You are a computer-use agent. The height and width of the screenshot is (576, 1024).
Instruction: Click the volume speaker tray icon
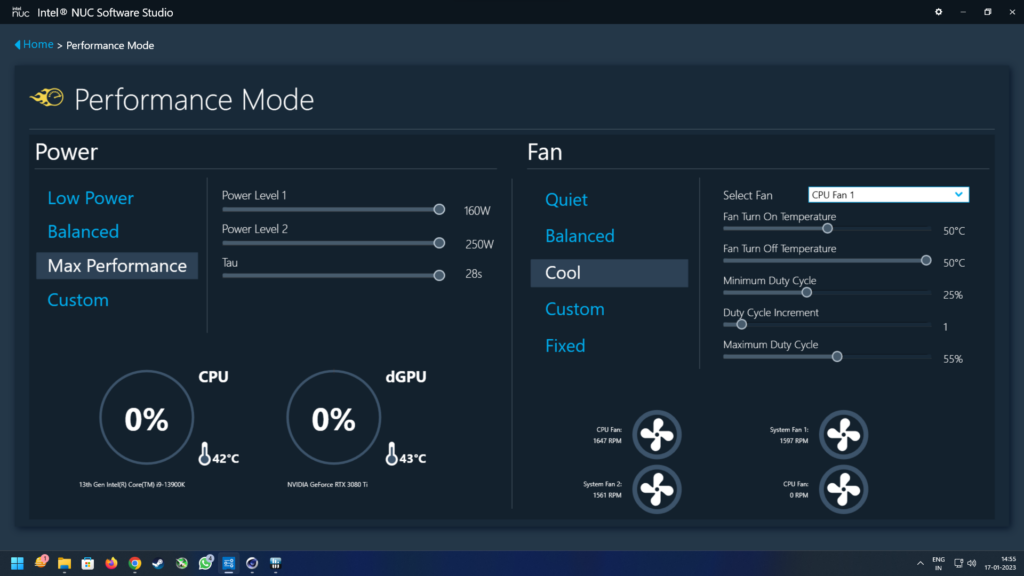tap(972, 563)
